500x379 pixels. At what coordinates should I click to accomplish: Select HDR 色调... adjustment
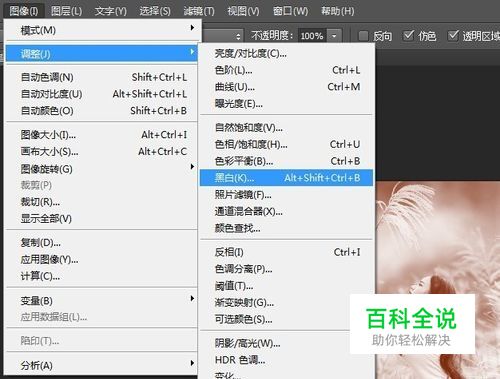286,360
